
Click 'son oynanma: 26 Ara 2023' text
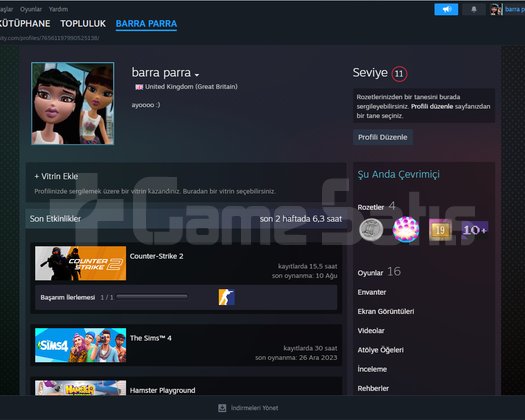pos(296,358)
